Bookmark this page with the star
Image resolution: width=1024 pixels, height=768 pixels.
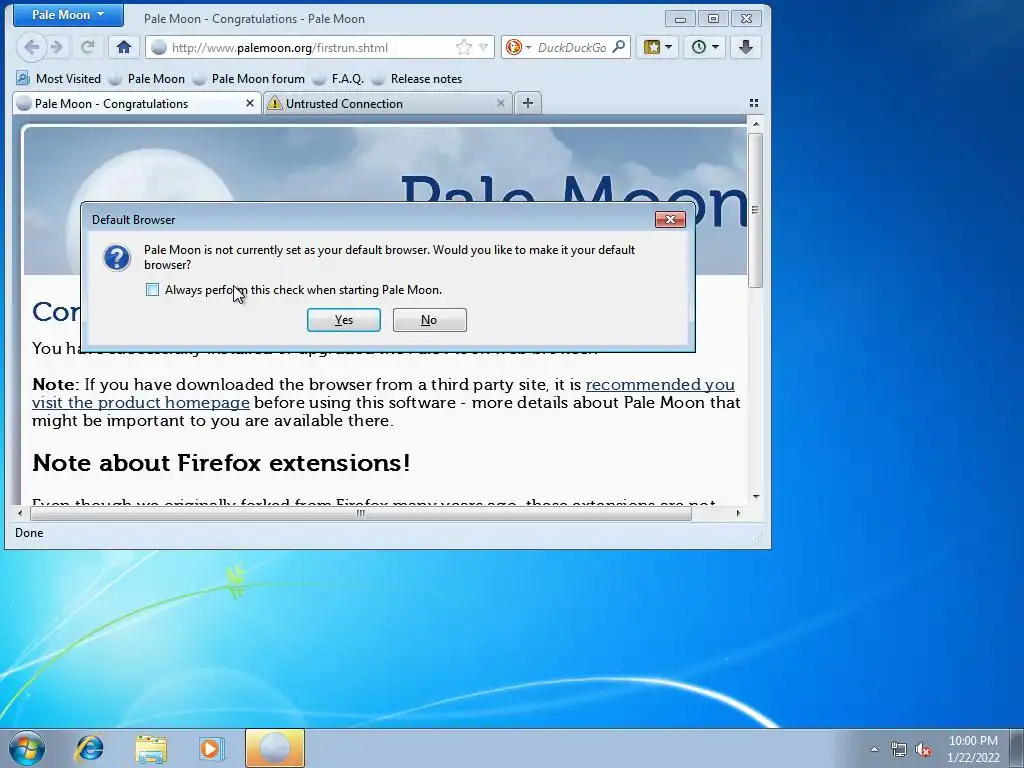click(x=464, y=47)
